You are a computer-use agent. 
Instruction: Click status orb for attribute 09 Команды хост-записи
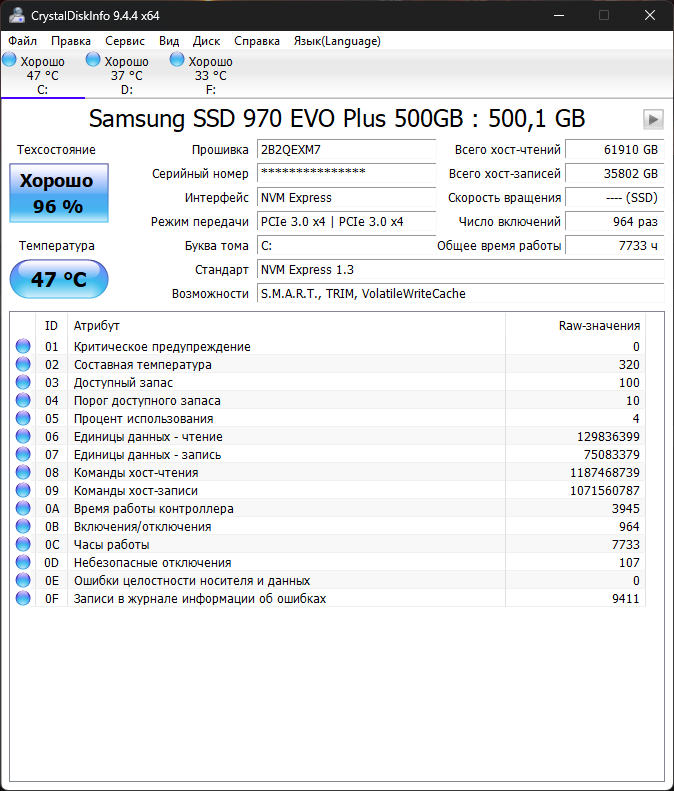pyautogui.click(x=23, y=490)
